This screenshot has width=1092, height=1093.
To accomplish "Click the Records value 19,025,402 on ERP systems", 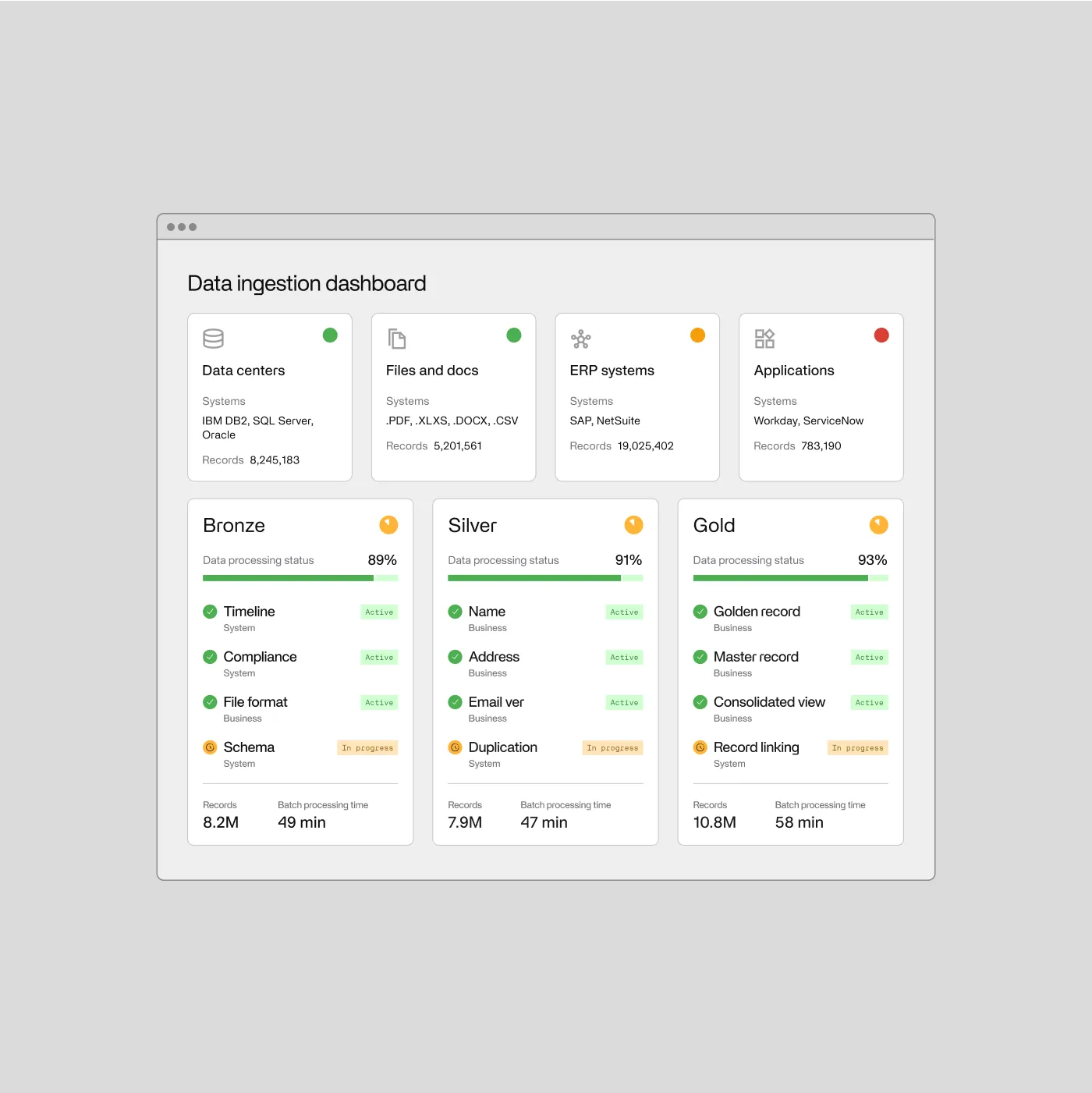I will coord(645,445).
